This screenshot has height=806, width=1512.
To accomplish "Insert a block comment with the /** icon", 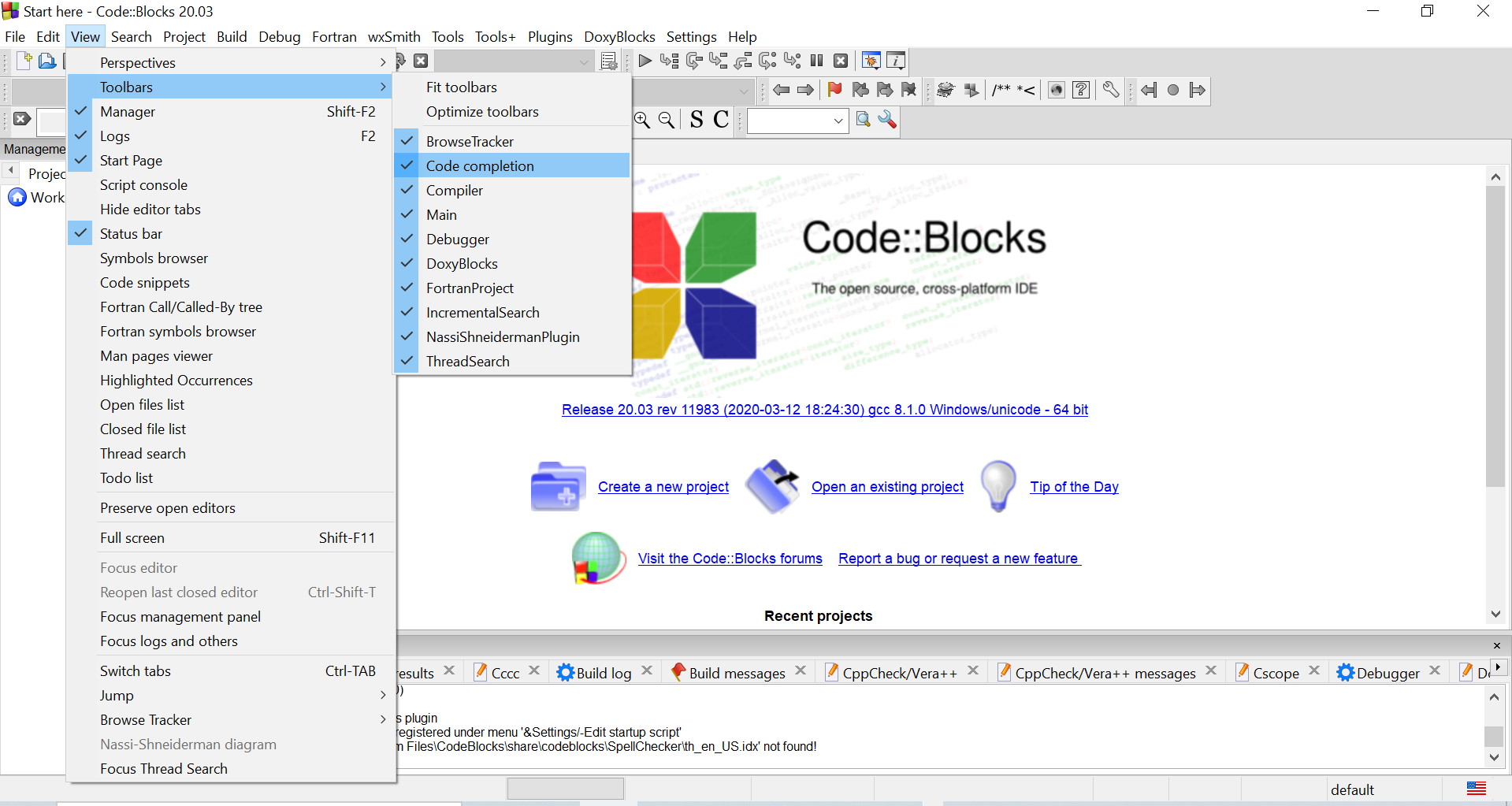I will click(1001, 90).
